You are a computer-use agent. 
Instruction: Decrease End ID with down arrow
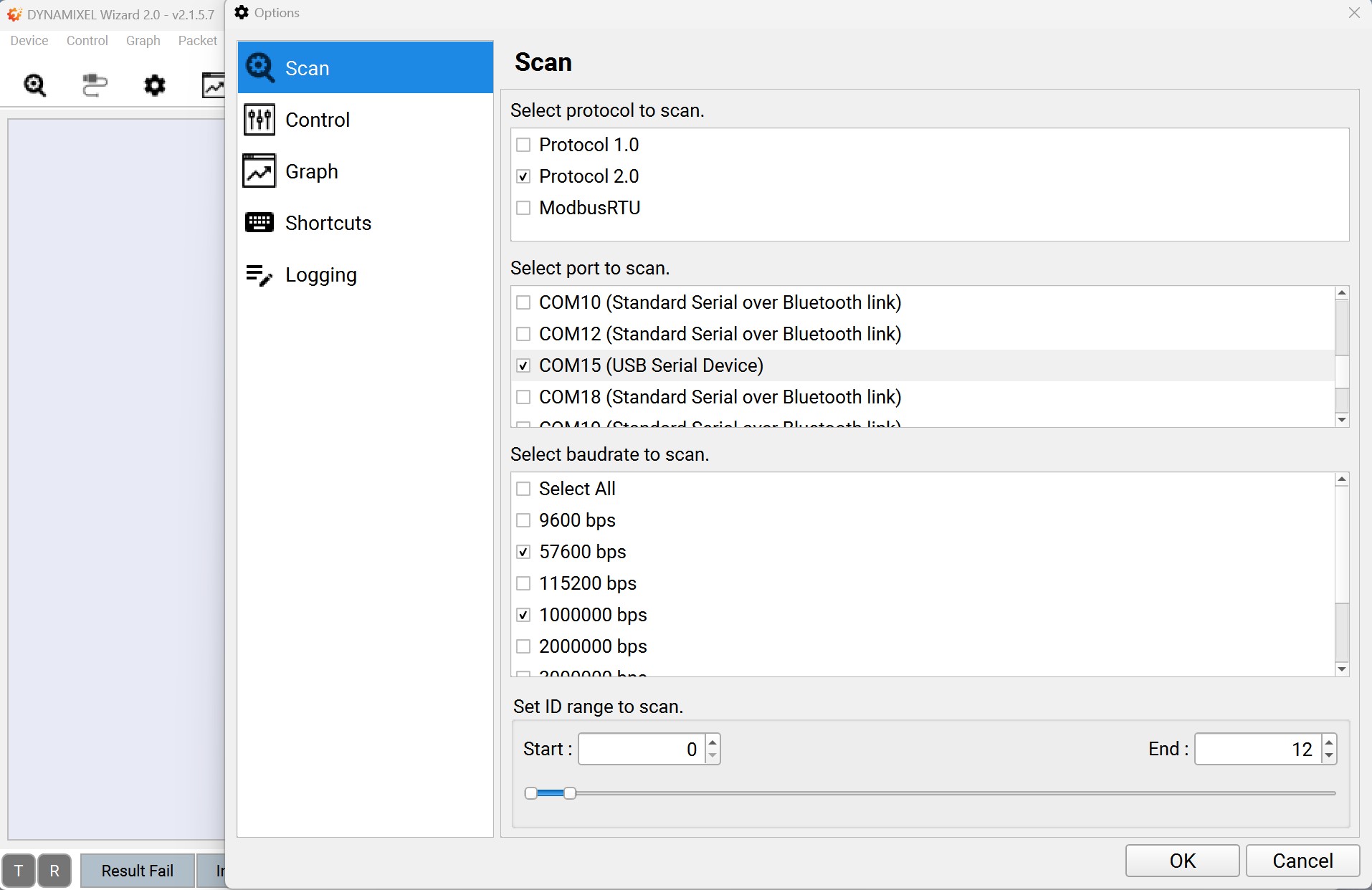(x=1329, y=756)
